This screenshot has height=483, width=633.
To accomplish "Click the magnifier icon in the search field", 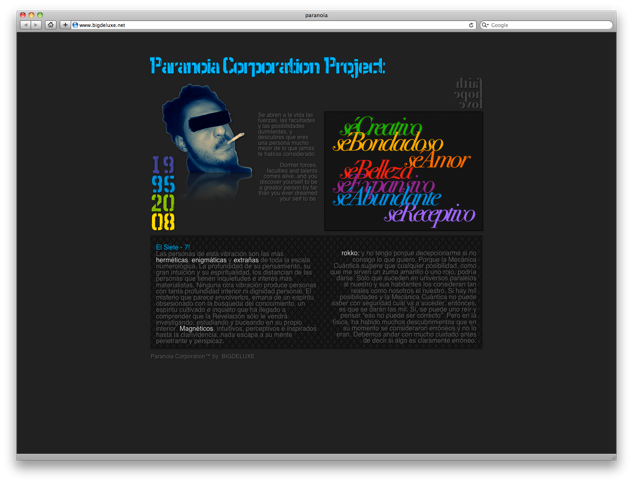I will [486, 24].
